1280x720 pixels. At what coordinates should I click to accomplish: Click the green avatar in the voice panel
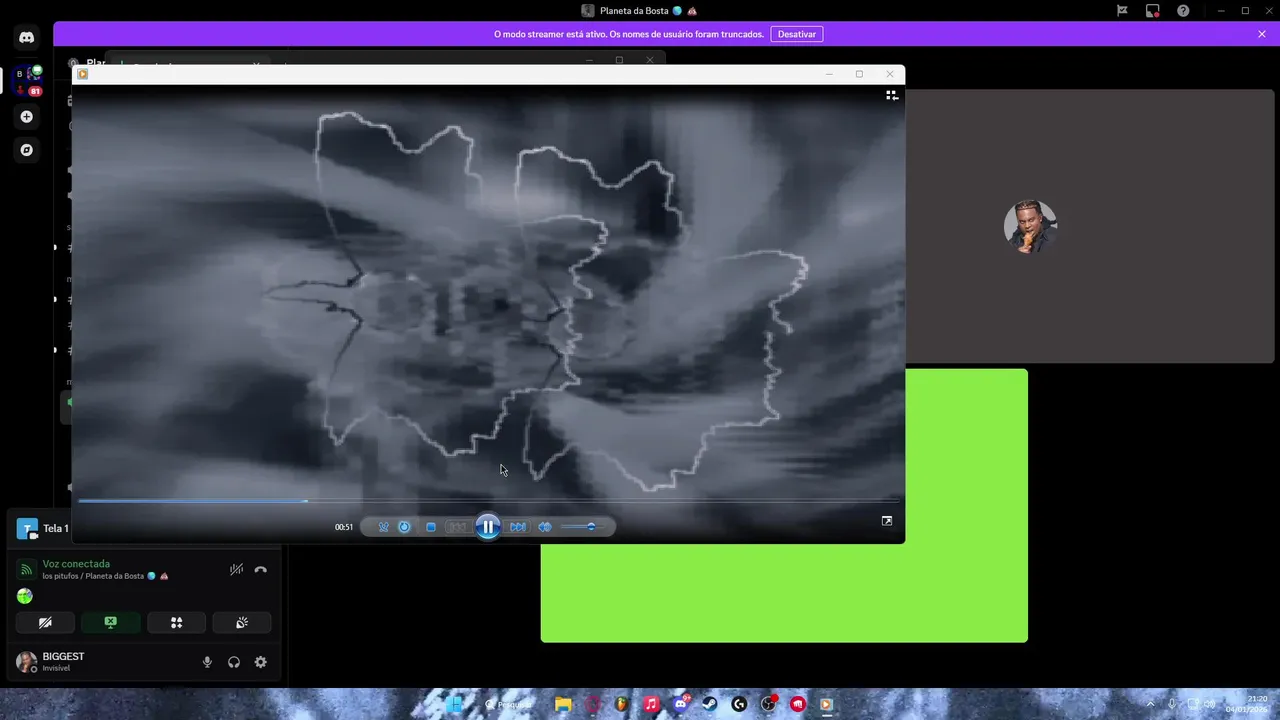25,596
